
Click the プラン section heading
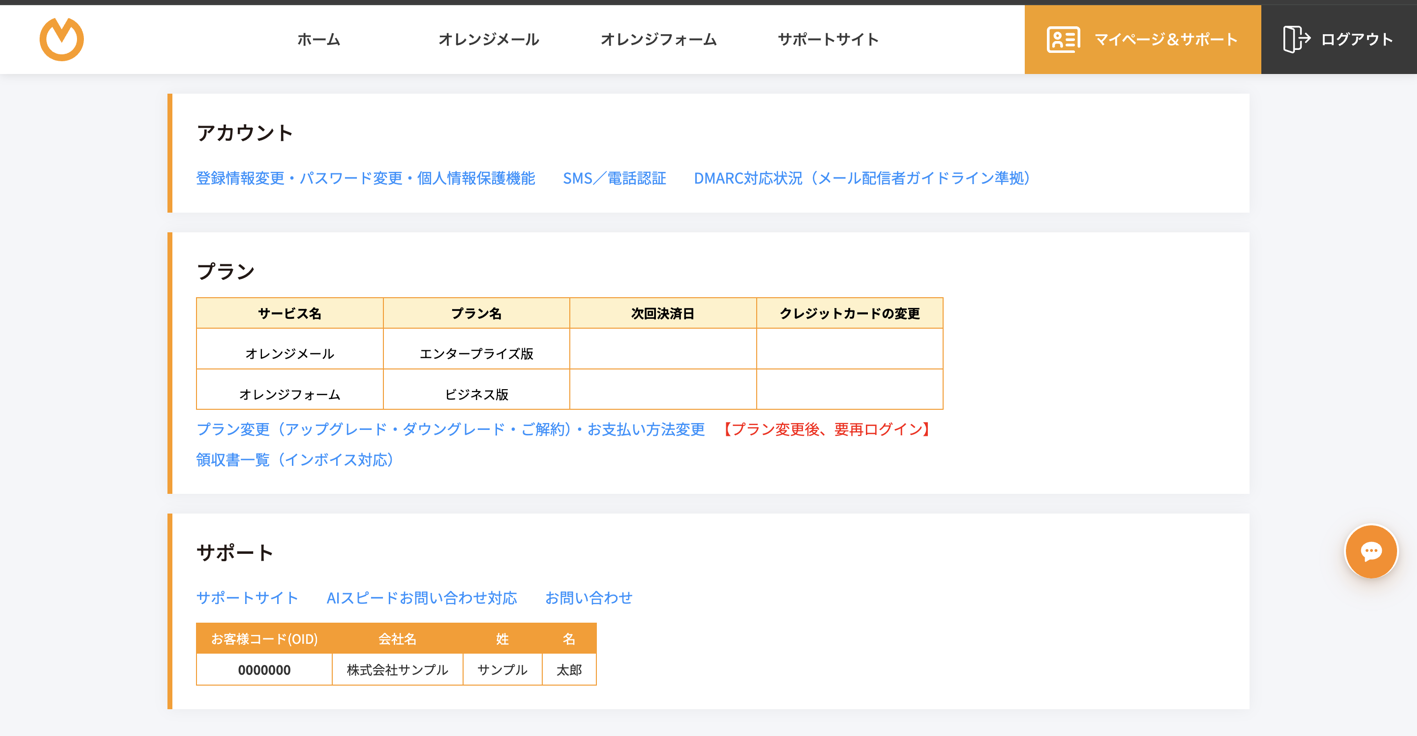coord(226,272)
